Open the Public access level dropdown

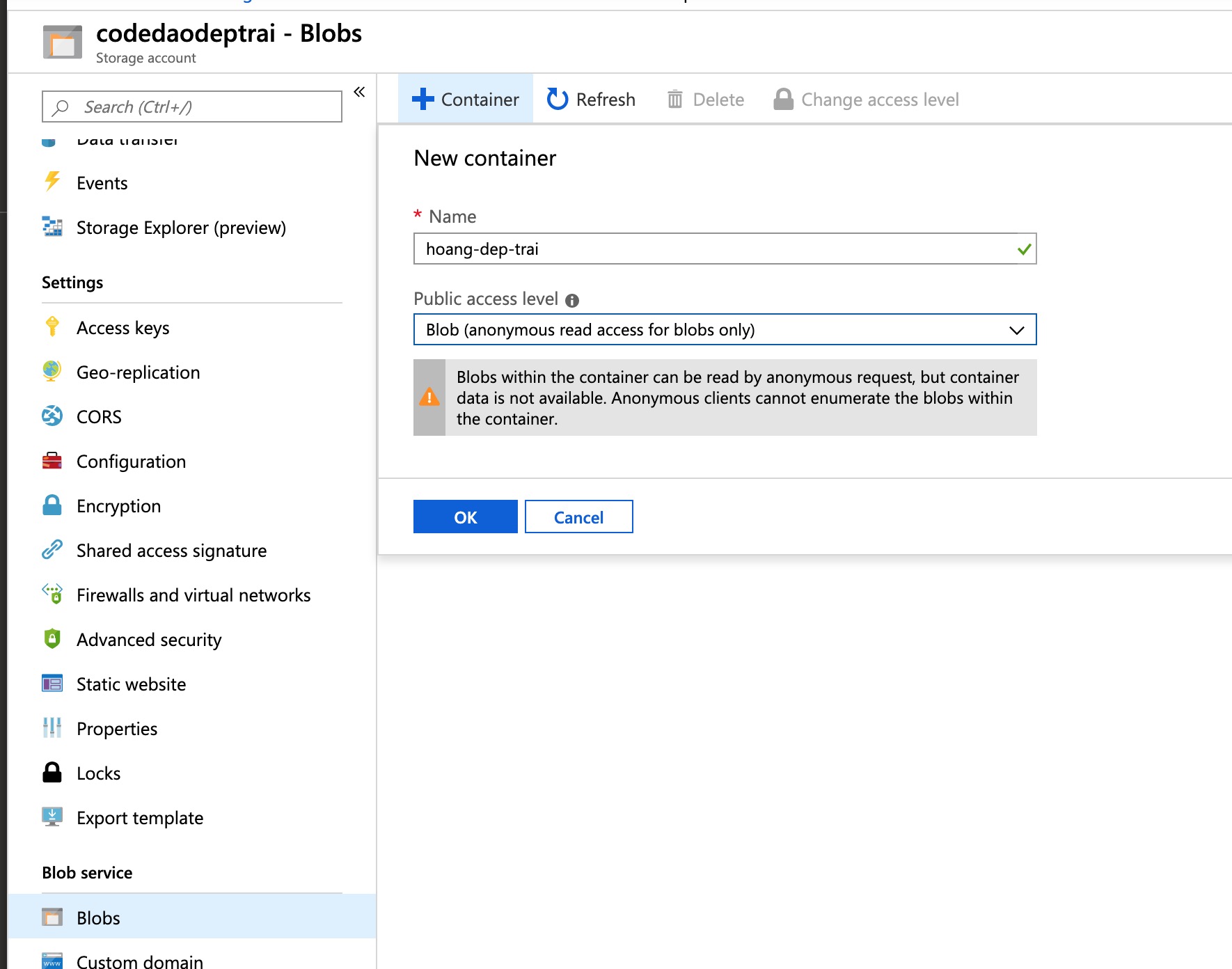(x=724, y=329)
